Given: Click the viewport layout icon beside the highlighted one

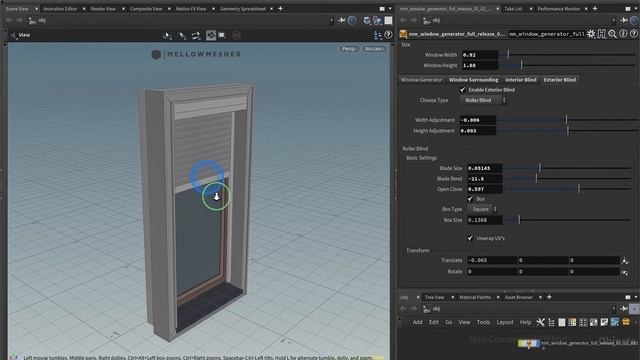Looking at the screenshot, I should coord(222,36).
